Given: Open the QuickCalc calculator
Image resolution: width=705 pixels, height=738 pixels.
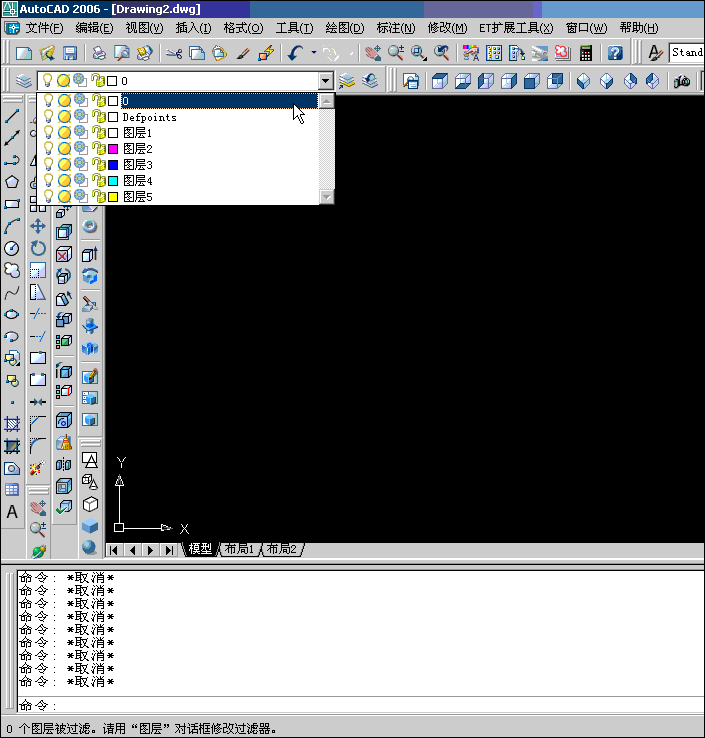Looking at the screenshot, I should tap(586, 53).
